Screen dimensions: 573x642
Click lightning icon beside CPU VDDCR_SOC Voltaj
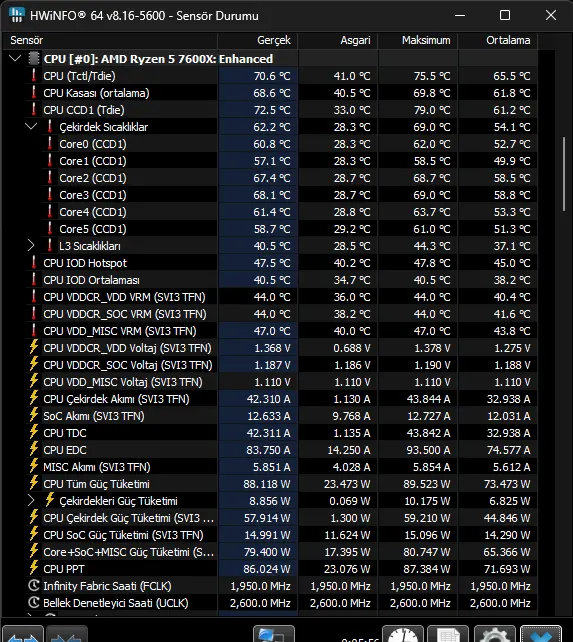(x=34, y=364)
